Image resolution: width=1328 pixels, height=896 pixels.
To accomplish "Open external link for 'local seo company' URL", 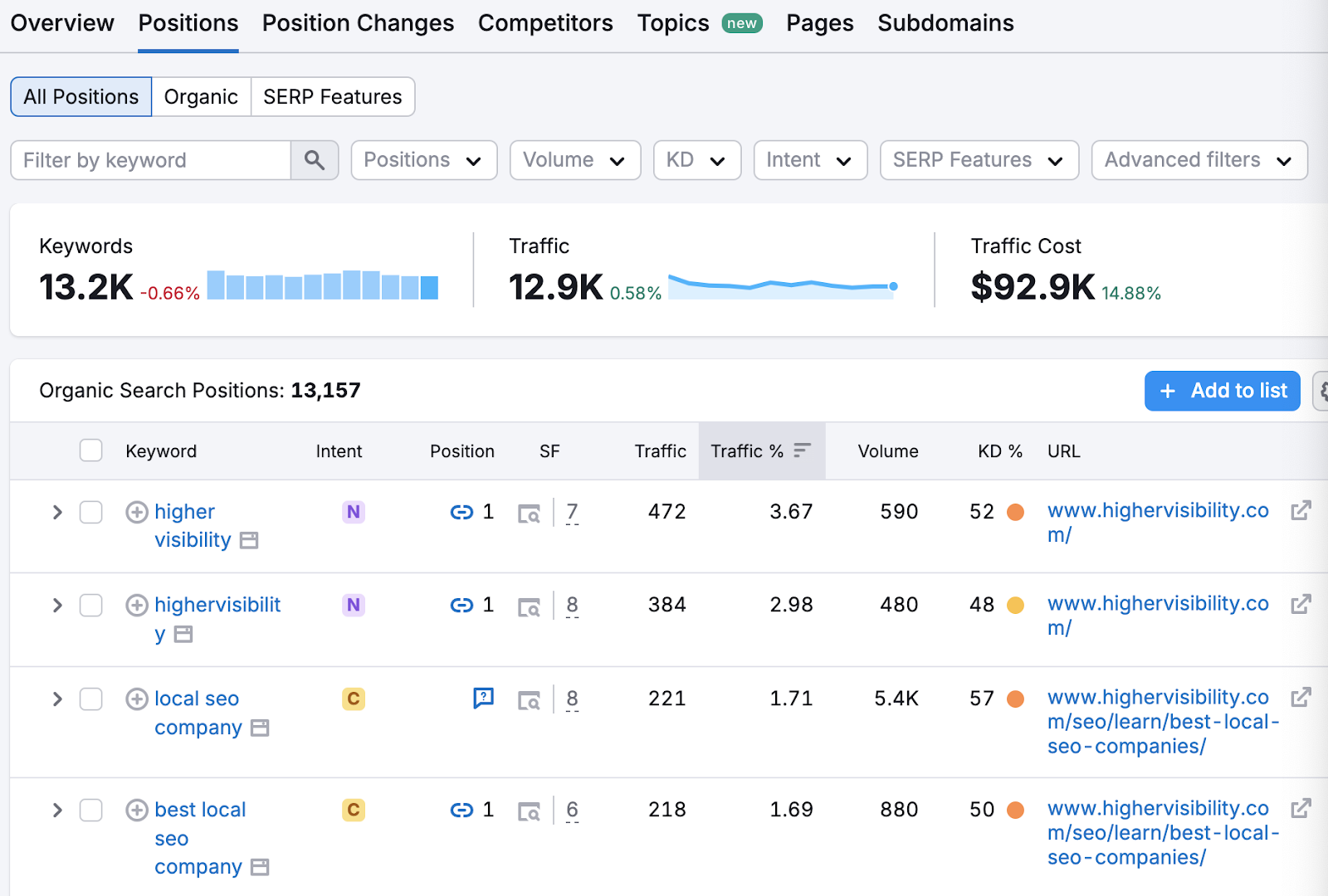I will pos(1301,697).
